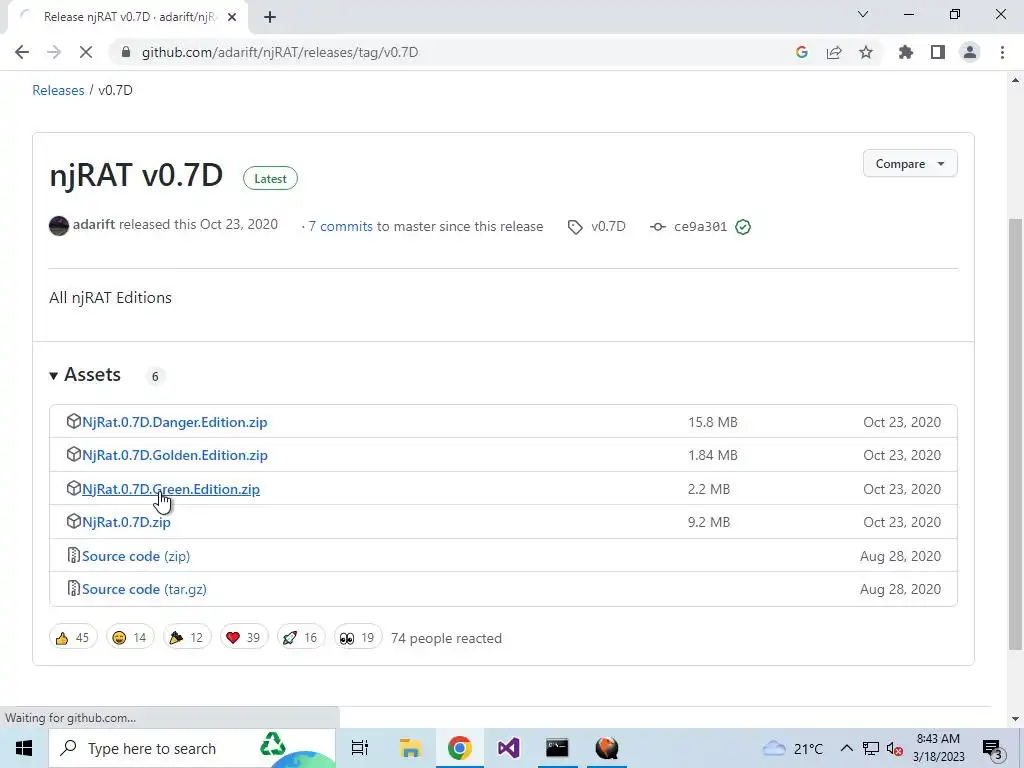The image size is (1024, 768).
Task: Go to the Releases breadcrumb link
Action: pos(58,90)
